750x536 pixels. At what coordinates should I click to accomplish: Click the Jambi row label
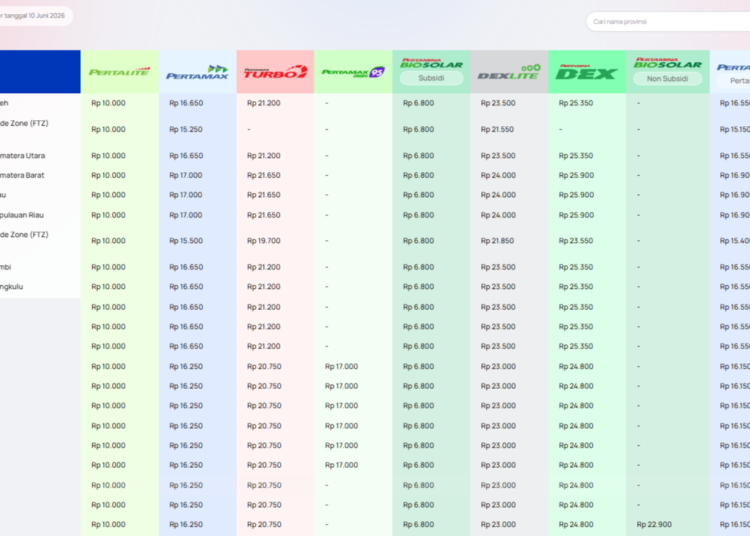pyautogui.click(x=5, y=267)
